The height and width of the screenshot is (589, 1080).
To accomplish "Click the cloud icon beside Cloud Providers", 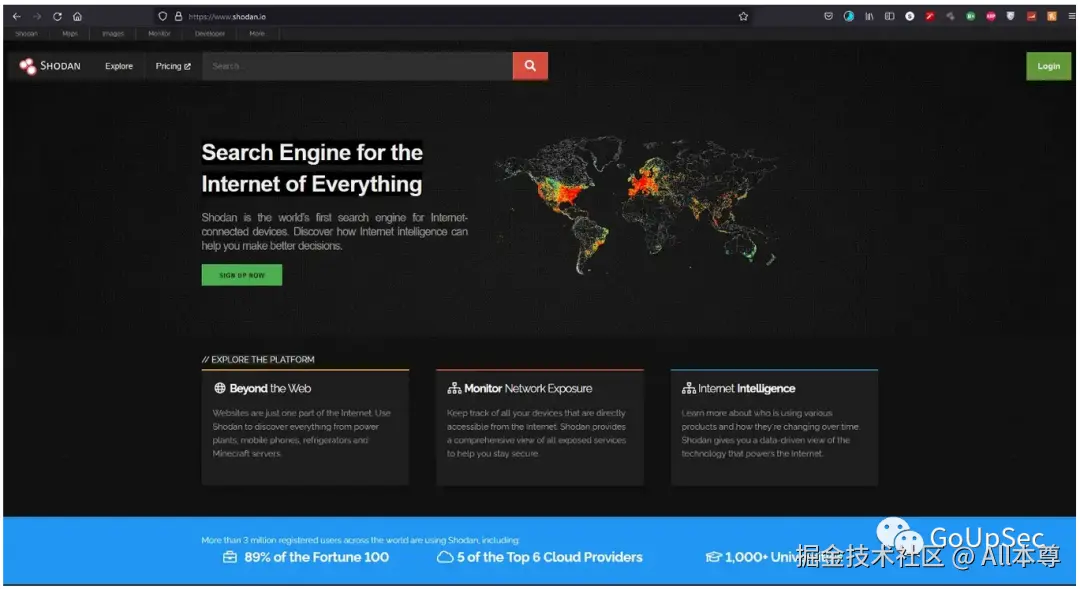I will pos(445,557).
